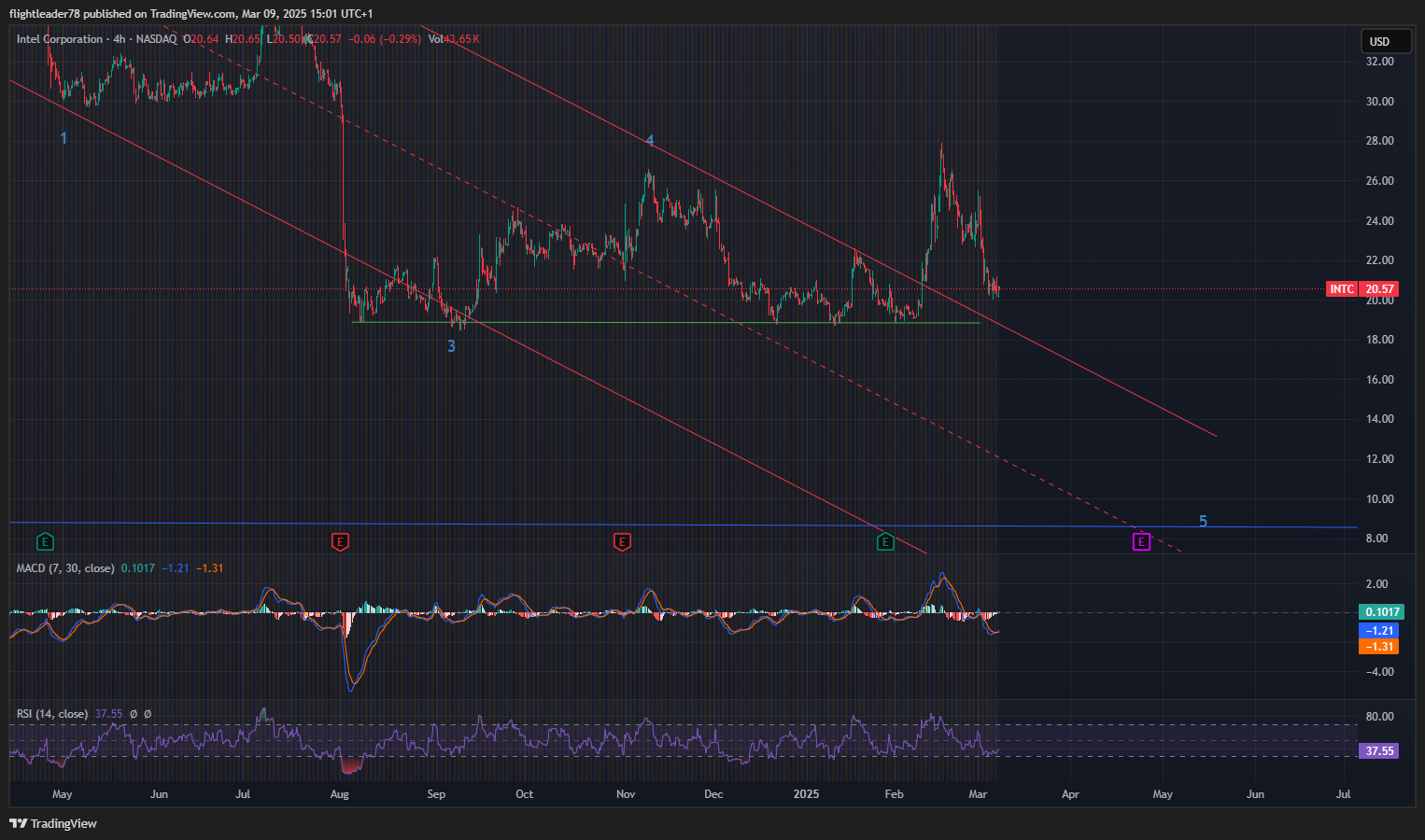
Task: Select the INTC price tag on the axis
Action: click(1342, 289)
